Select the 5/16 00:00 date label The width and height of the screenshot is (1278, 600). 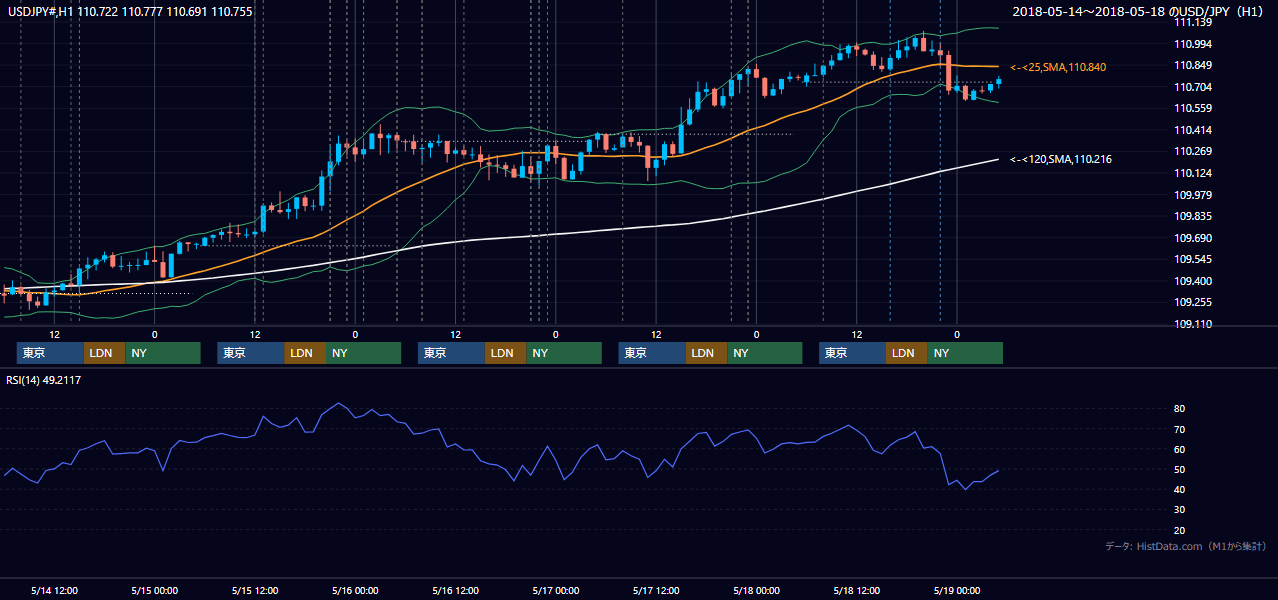tap(355, 590)
